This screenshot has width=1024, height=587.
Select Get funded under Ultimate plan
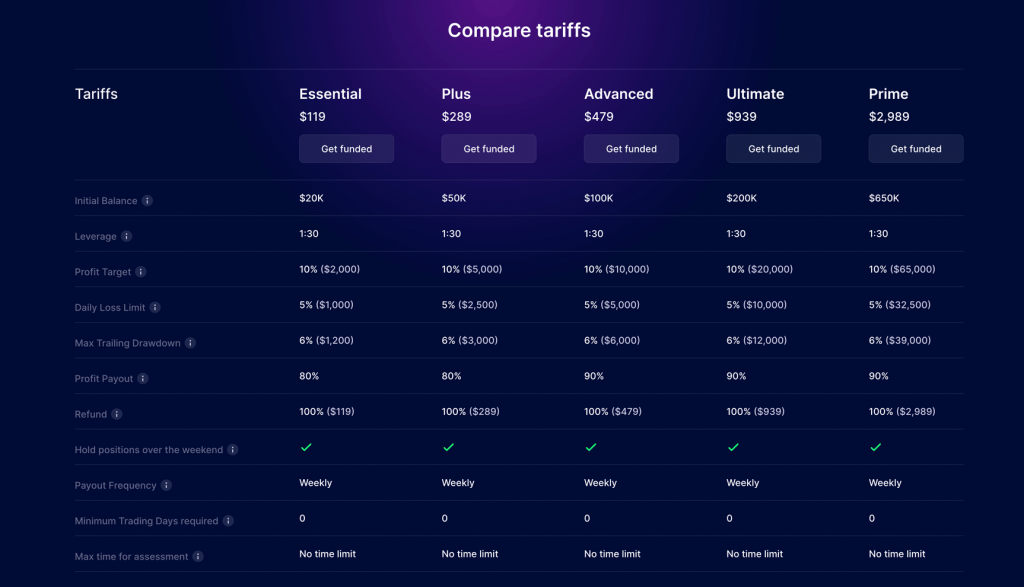(x=773, y=149)
